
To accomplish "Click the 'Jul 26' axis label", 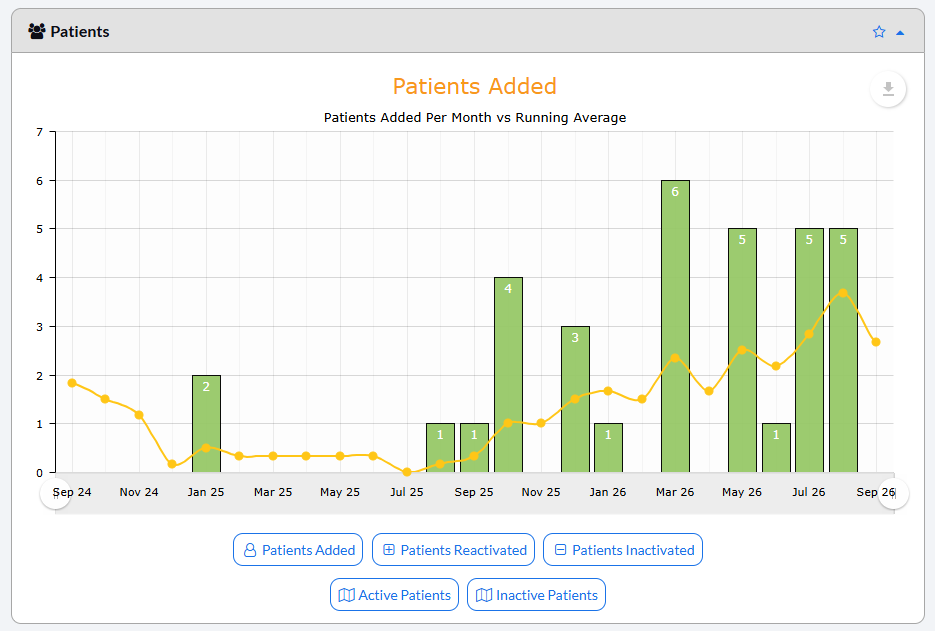I will pos(809,492).
